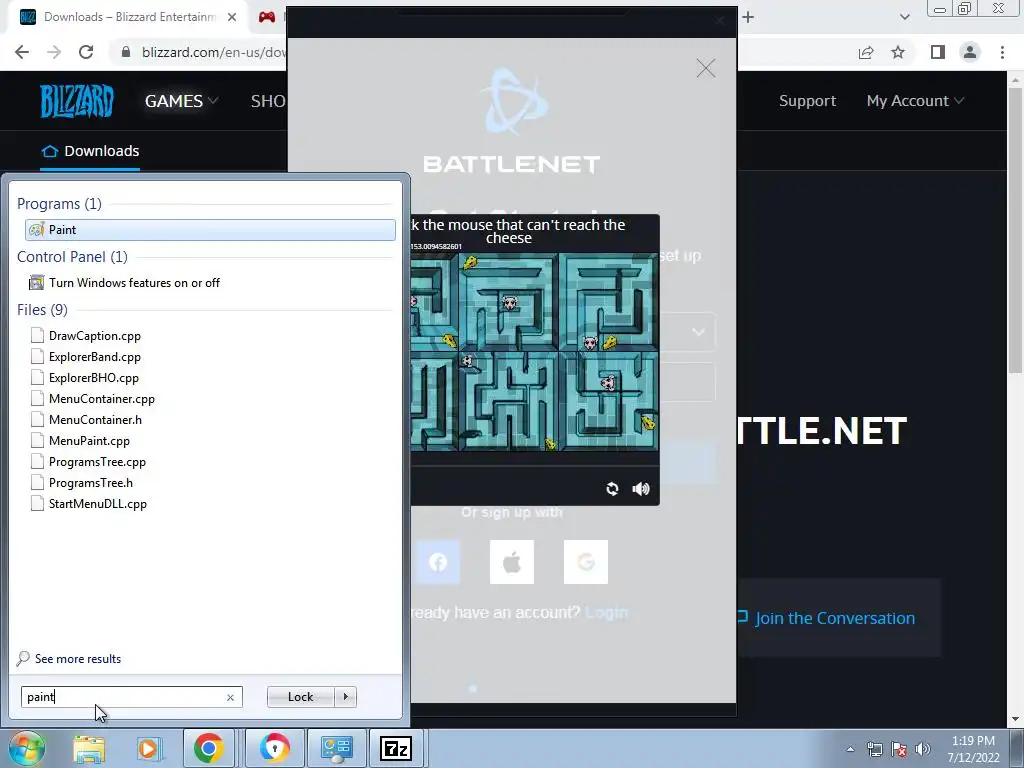Open the ProgramsTree.cpp file result
The width and height of the screenshot is (1024, 768).
(97, 462)
